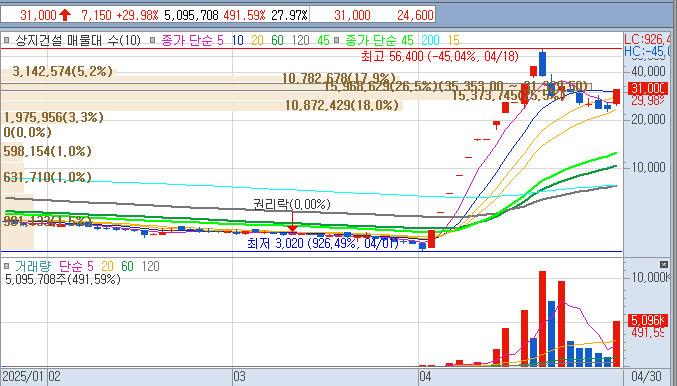This screenshot has height=386, width=677.
Task: Click the 04 month label on the time axis
Action: pyautogui.click(x=425, y=377)
